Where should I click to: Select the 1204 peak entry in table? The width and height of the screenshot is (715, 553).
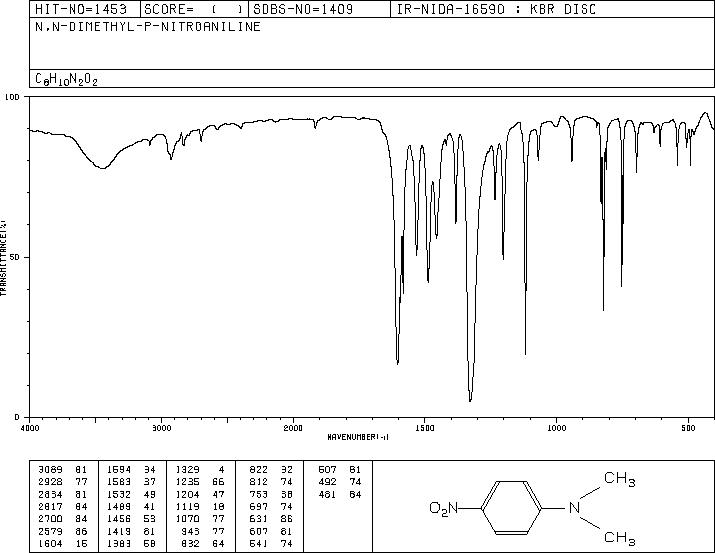point(200,494)
